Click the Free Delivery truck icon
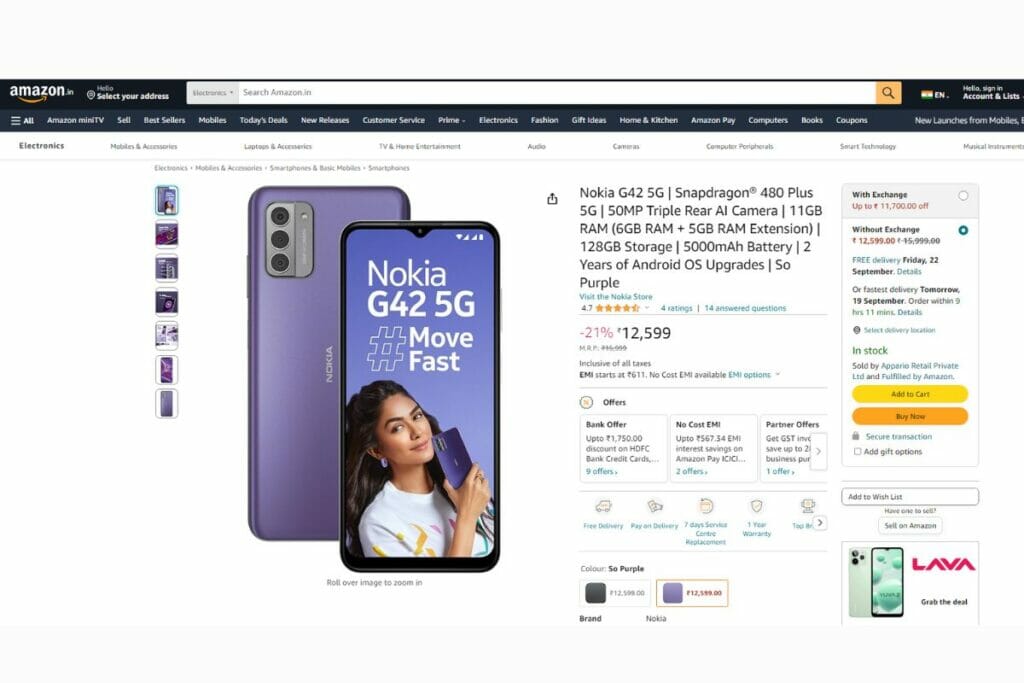1024x683 pixels. (603, 506)
